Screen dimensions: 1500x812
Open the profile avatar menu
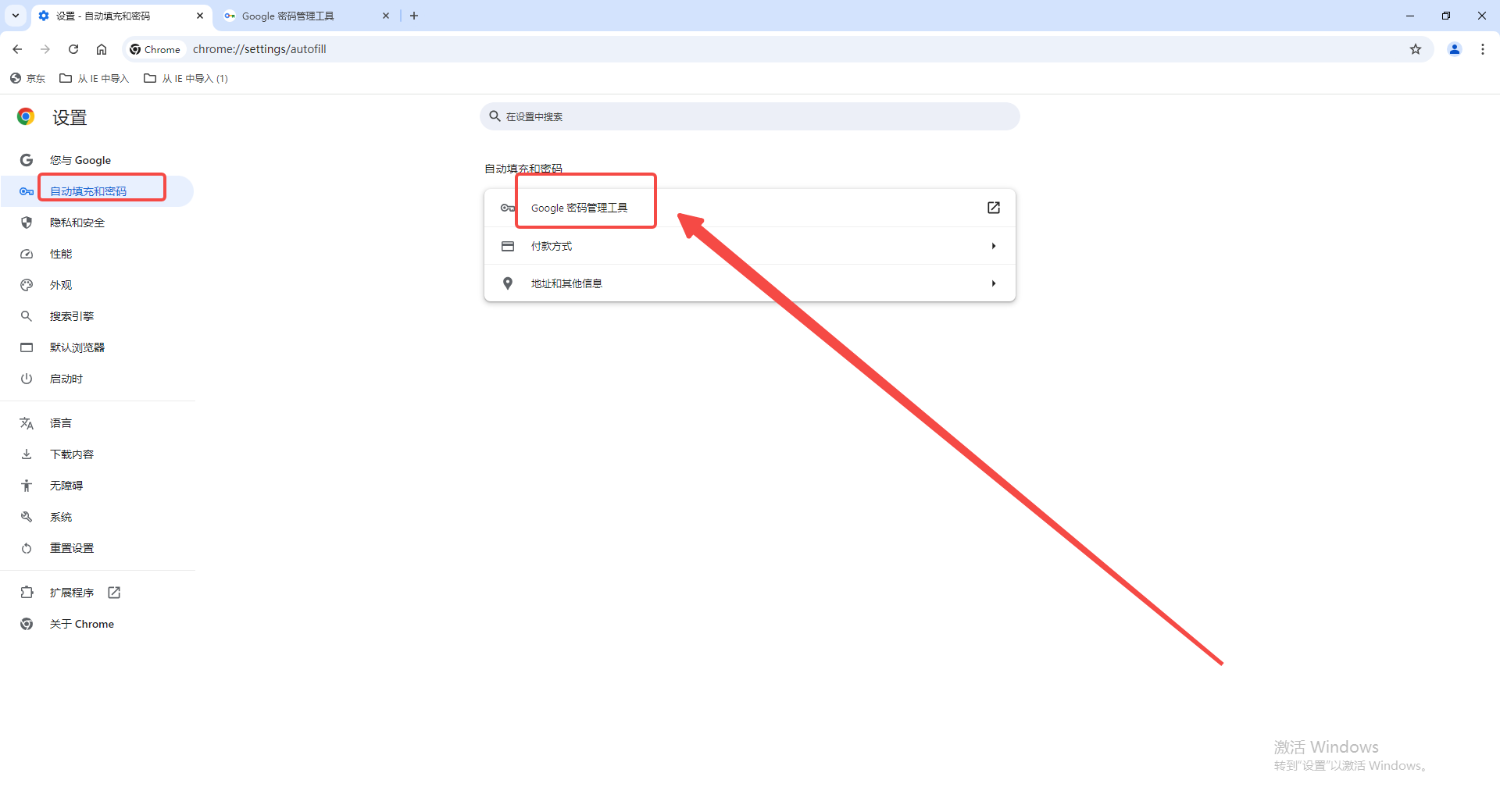click(x=1455, y=49)
